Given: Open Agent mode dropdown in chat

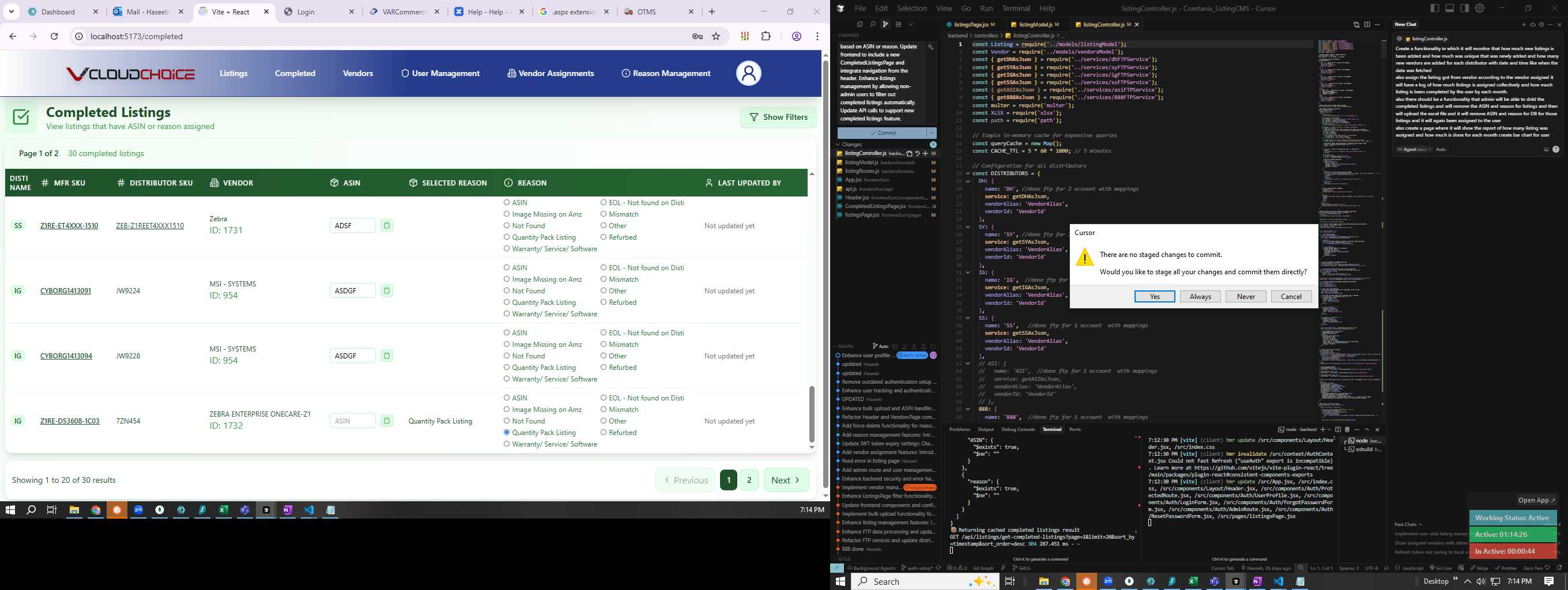Looking at the screenshot, I should click(x=1415, y=150).
